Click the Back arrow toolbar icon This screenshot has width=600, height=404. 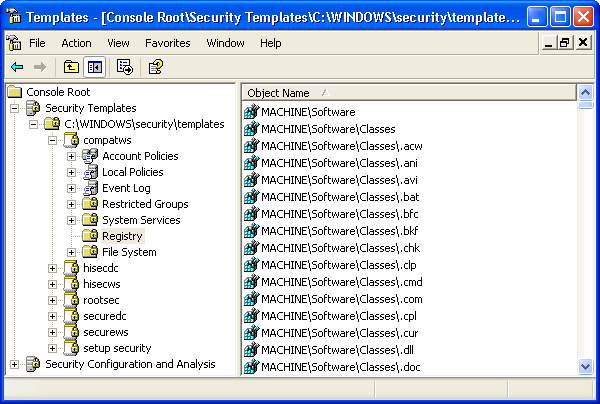point(17,67)
